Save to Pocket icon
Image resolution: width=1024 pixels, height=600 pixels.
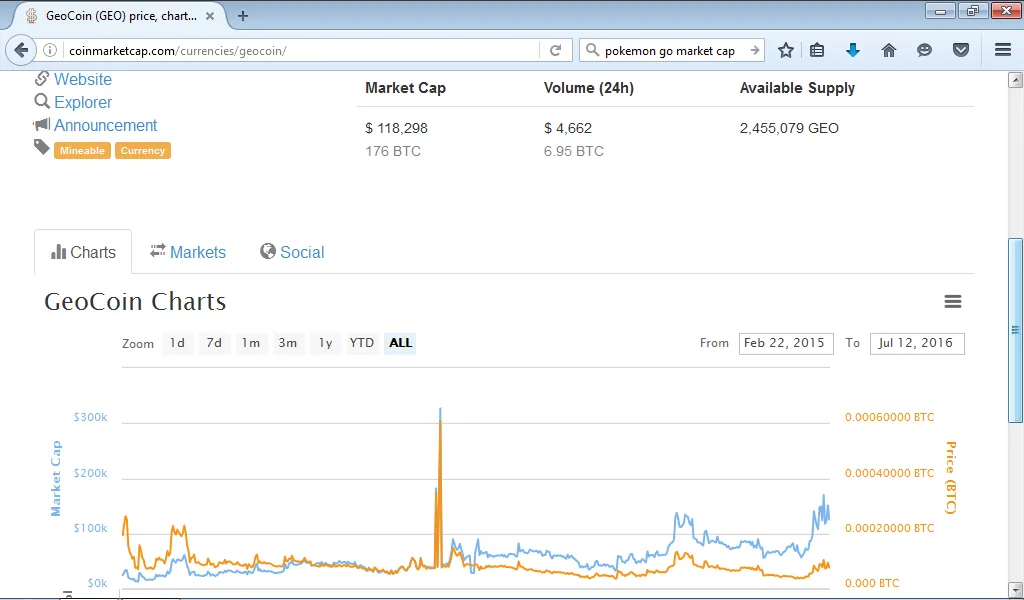point(961,50)
